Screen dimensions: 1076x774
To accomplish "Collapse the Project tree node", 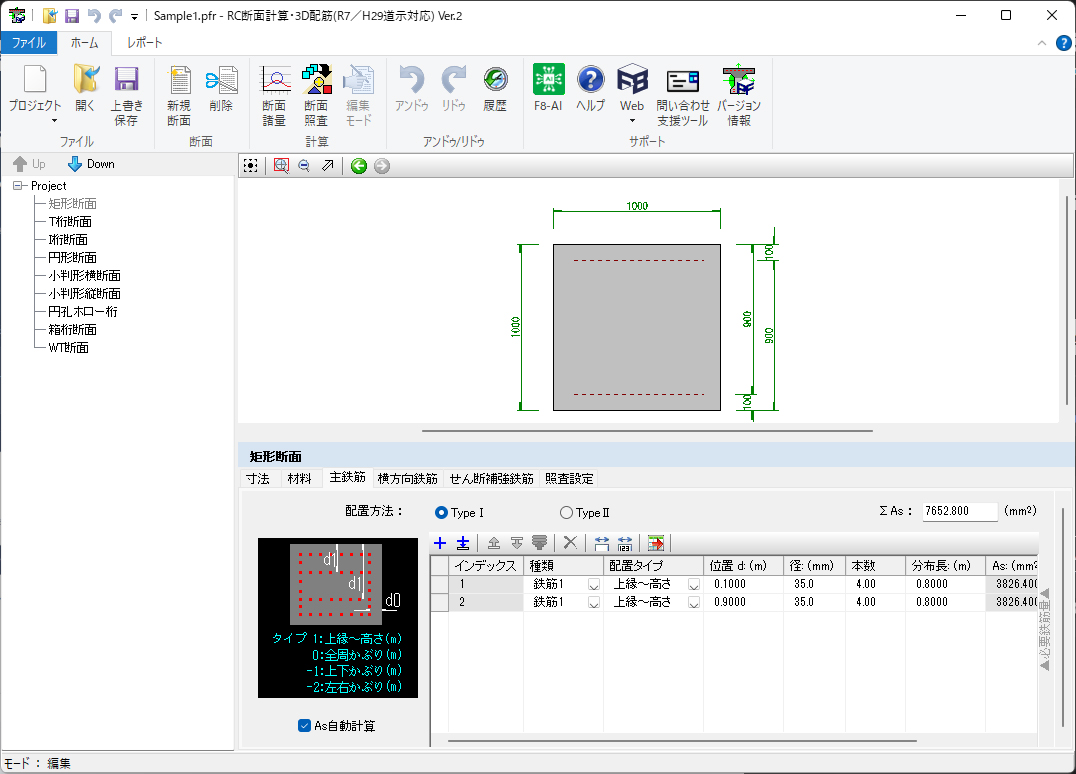I will [18, 186].
